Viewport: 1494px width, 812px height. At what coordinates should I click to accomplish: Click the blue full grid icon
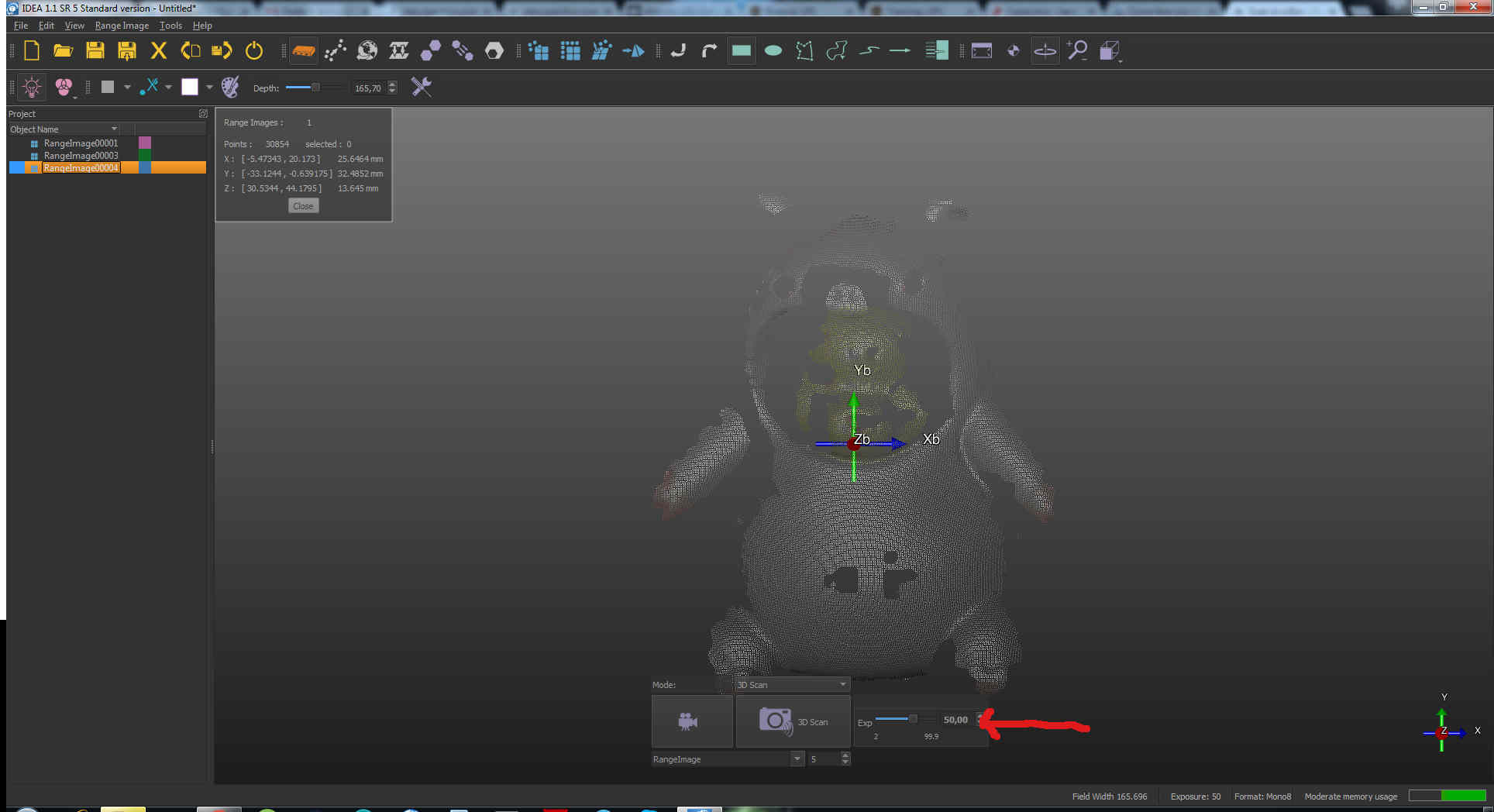click(570, 51)
